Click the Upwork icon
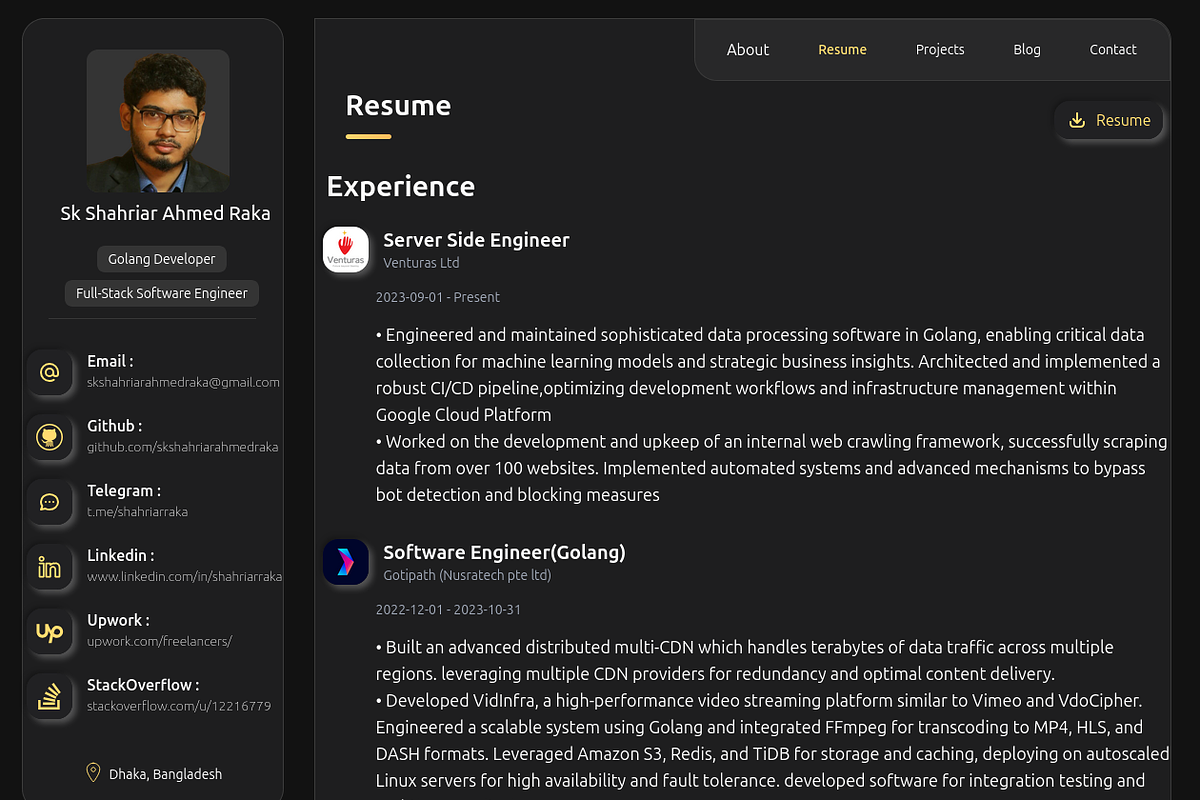 [x=49, y=632]
